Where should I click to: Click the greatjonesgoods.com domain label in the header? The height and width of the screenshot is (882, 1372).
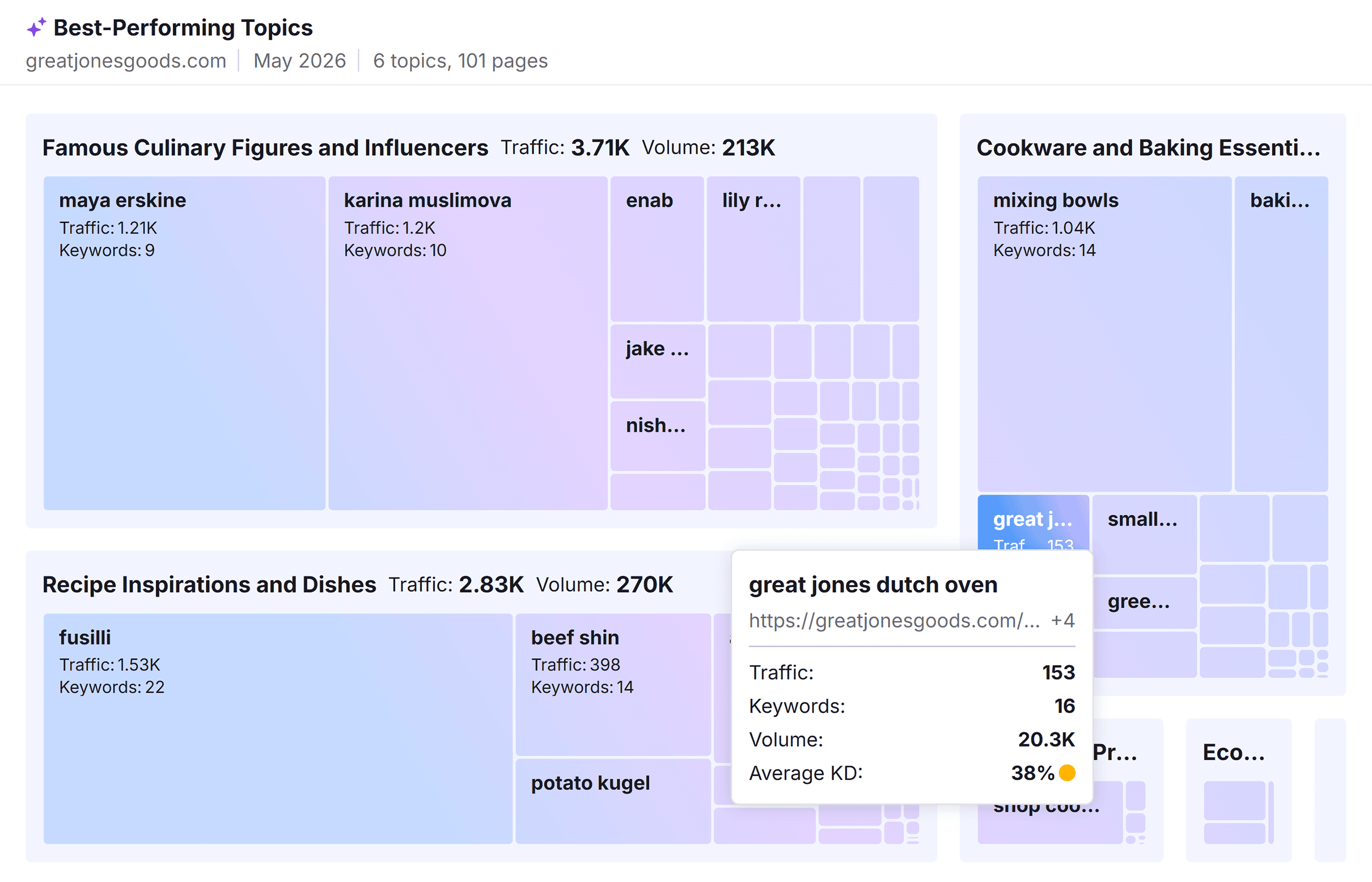click(126, 61)
